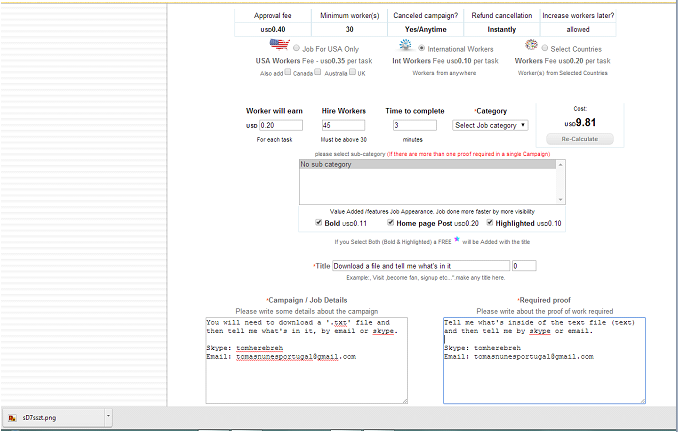
Task: Tick the Canada checkbox
Action: coord(288,72)
